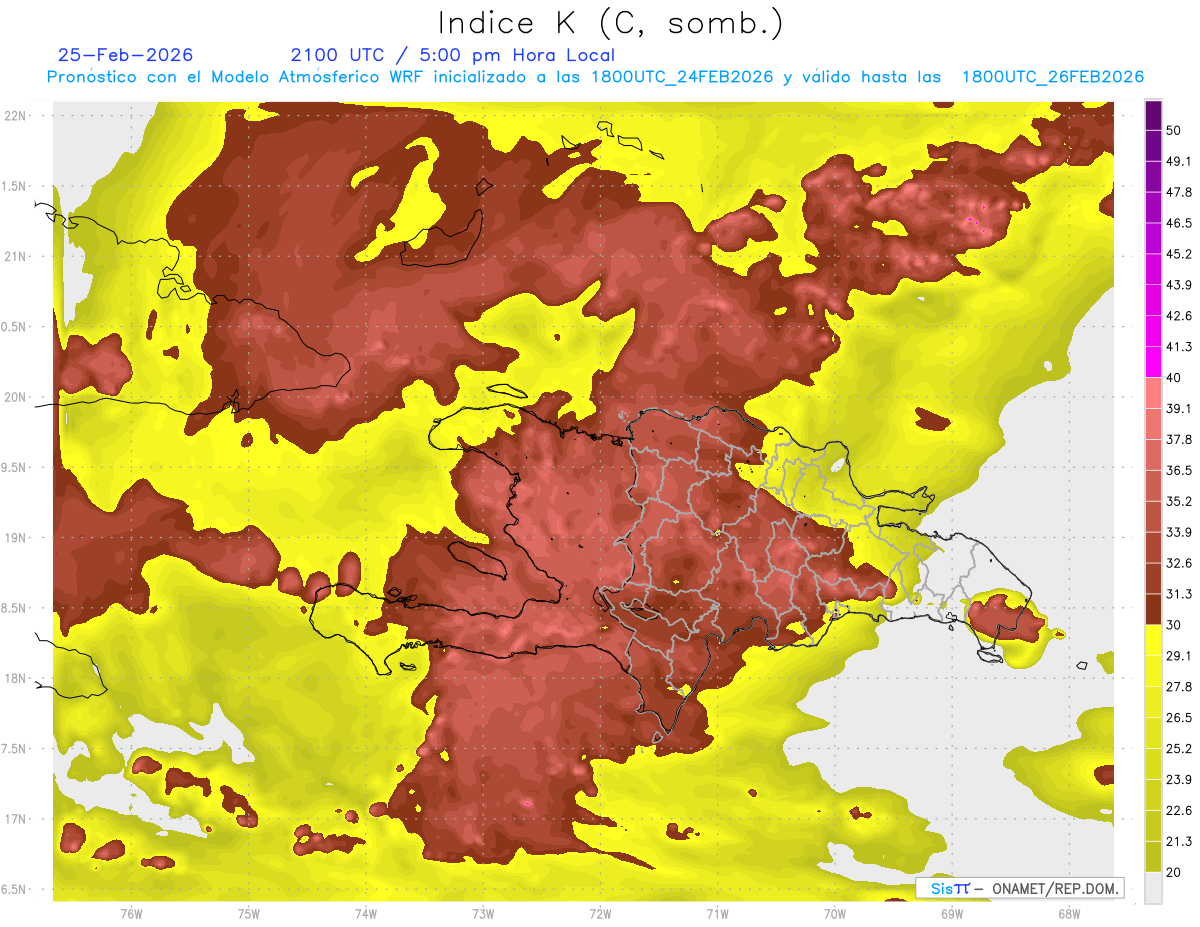
Task: Click the 76W longitude label
Action: [131, 914]
